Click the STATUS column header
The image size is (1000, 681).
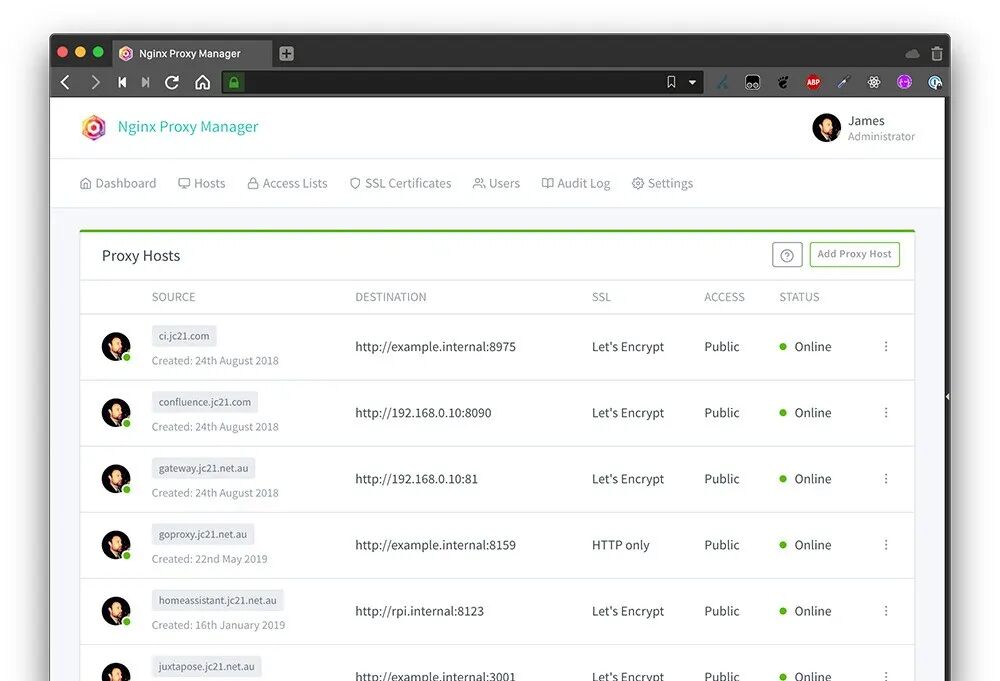(799, 297)
